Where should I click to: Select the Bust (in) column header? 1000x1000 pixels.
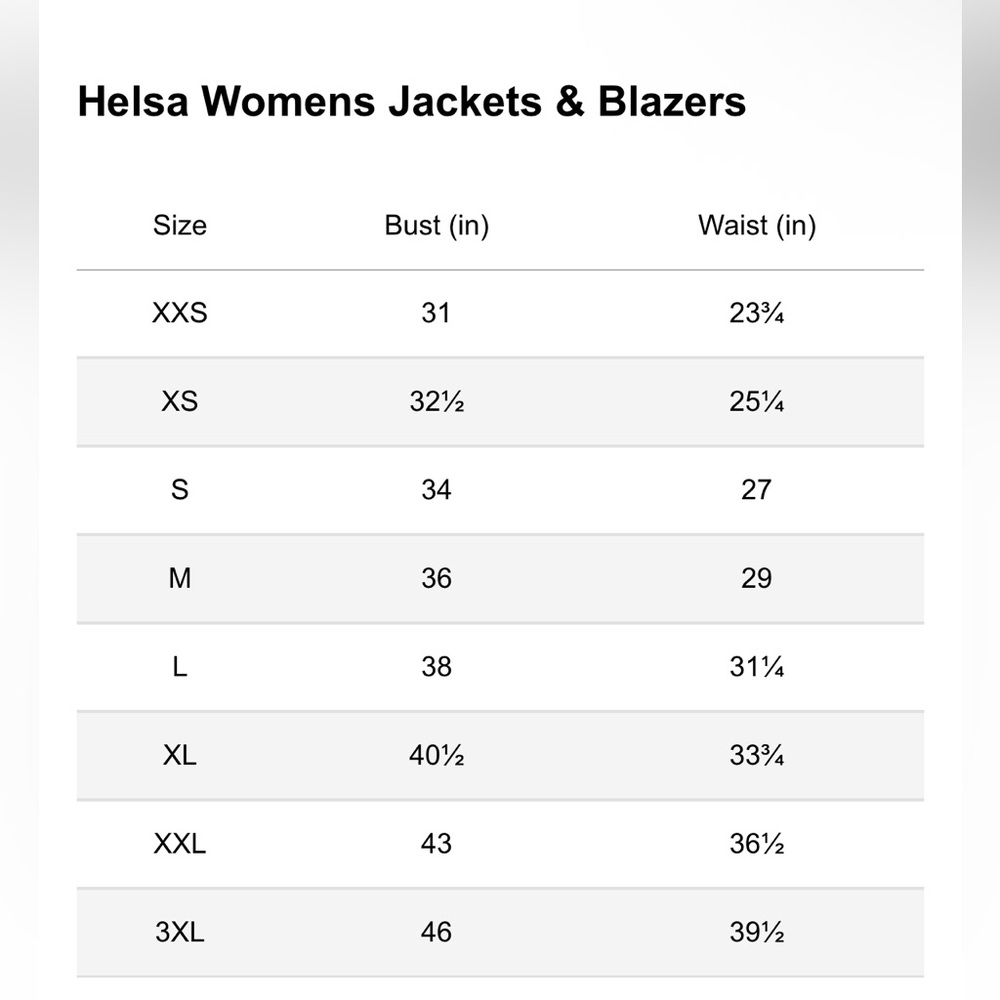436,226
